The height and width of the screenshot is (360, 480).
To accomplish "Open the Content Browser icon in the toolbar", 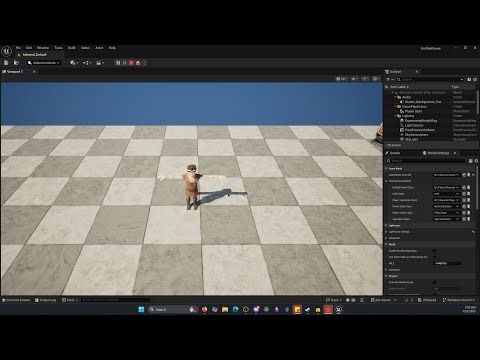I will (x=16, y=63).
